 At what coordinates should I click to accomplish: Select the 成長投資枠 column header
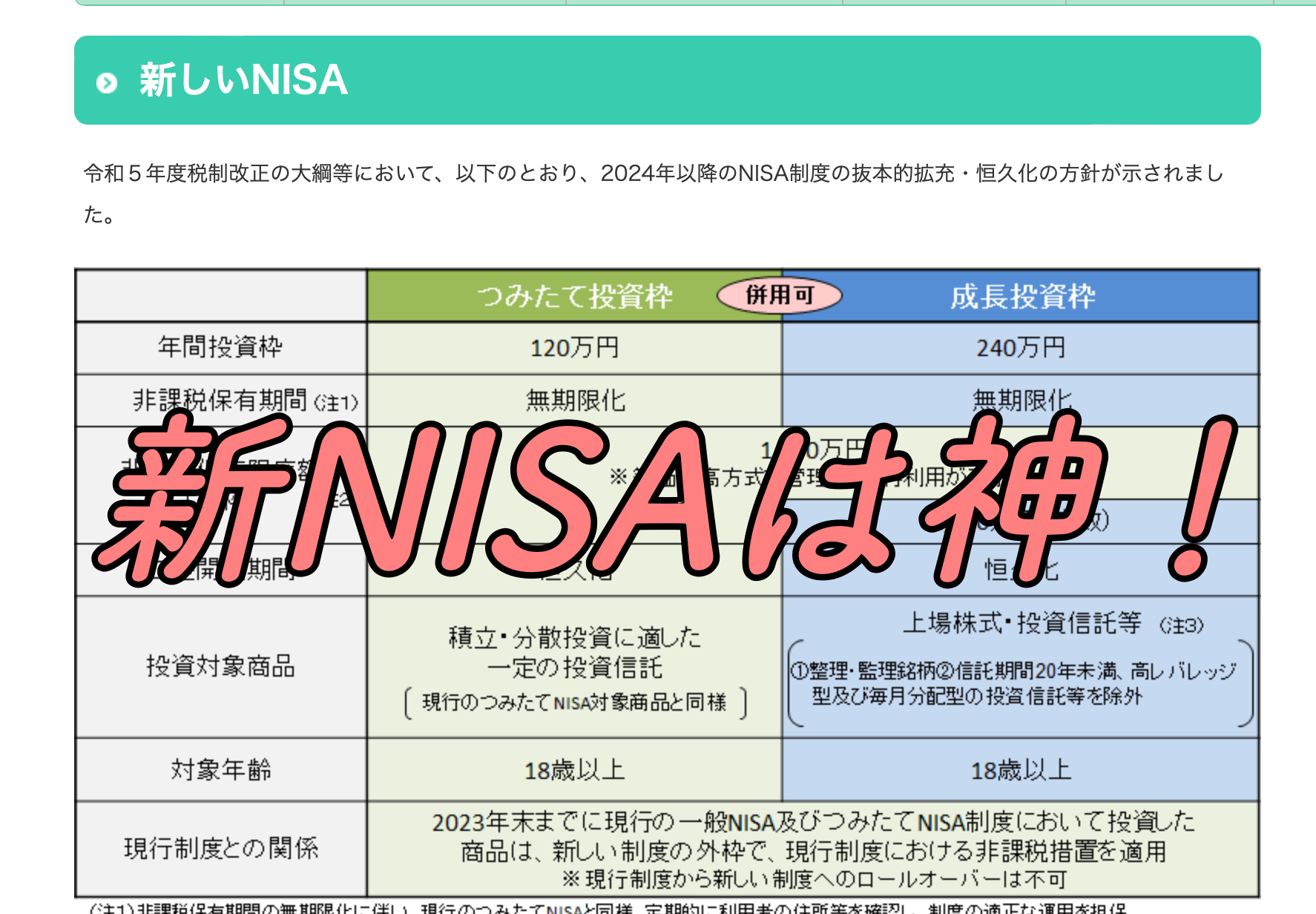coord(1021,296)
